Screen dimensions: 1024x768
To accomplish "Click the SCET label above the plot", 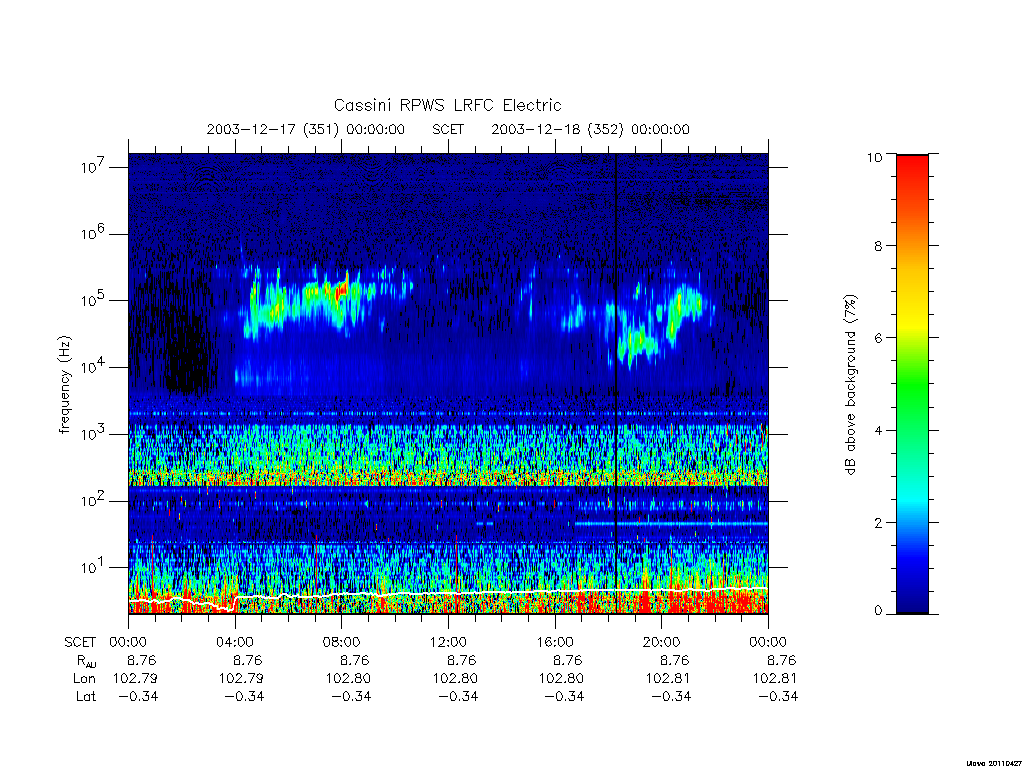I will tap(447, 129).
